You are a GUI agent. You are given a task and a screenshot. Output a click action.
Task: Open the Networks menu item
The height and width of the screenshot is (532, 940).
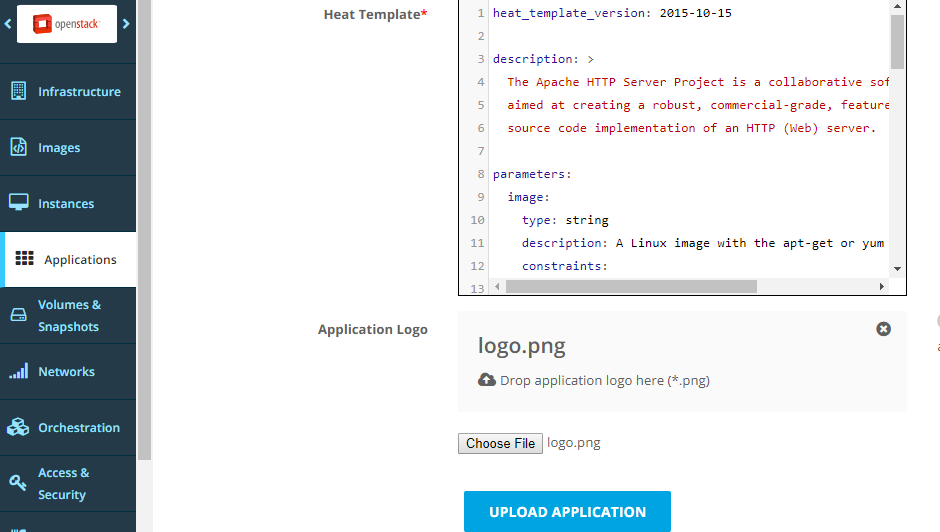click(66, 371)
